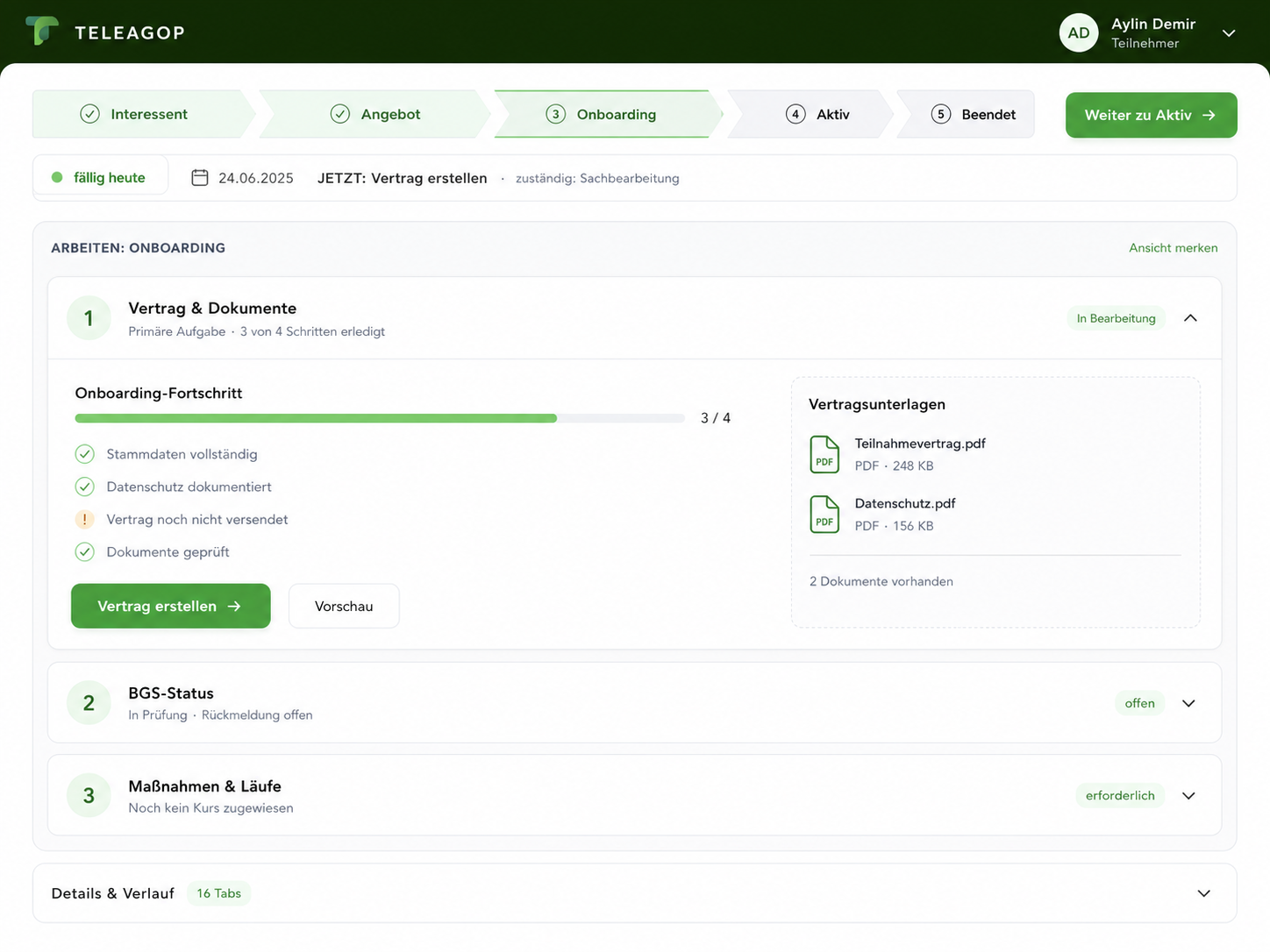This screenshot has height=952, width=1270.
Task: Click the PDF · 248 KB file details
Action: pos(894,465)
